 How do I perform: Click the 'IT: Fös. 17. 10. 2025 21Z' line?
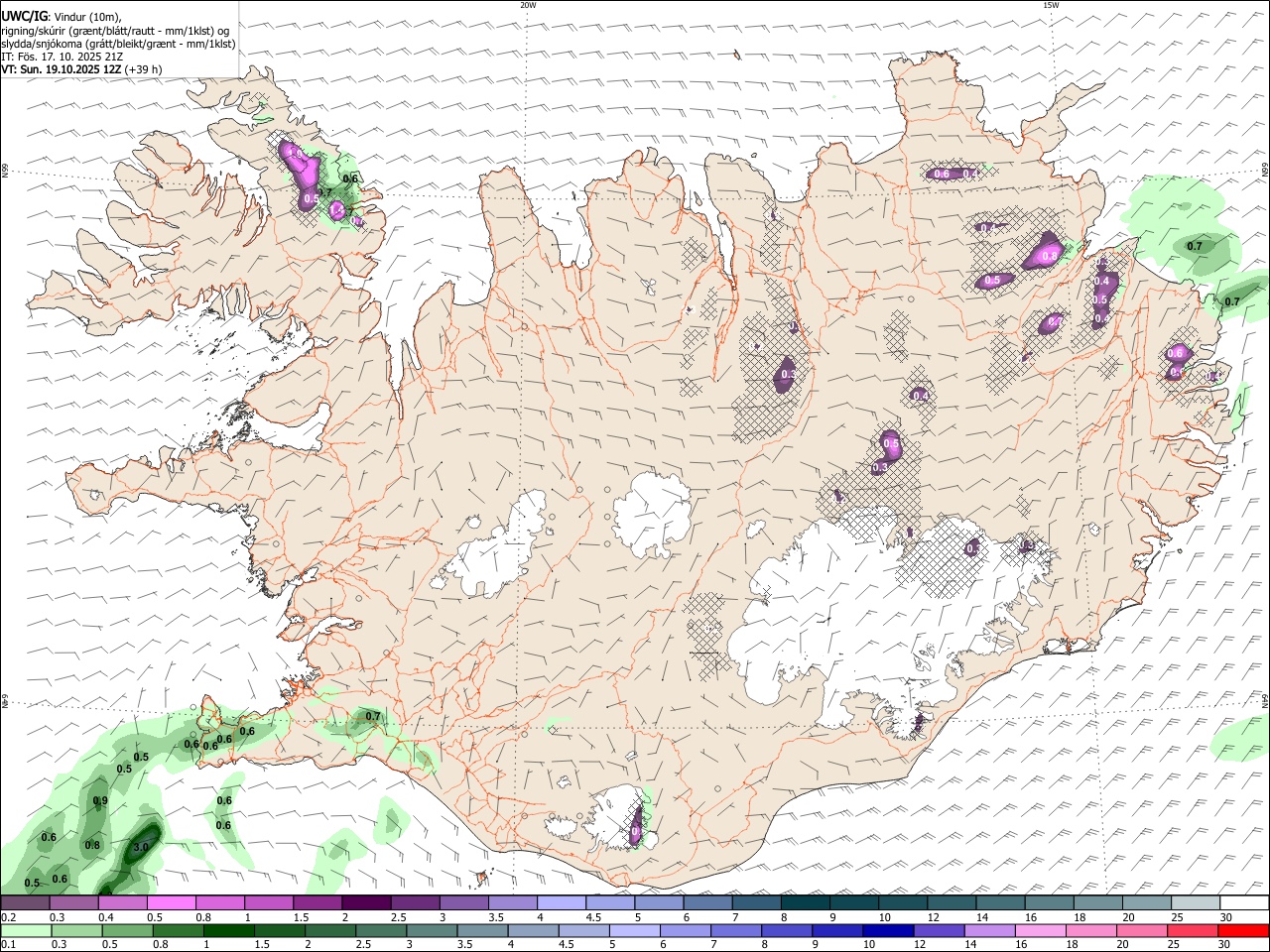point(63,57)
